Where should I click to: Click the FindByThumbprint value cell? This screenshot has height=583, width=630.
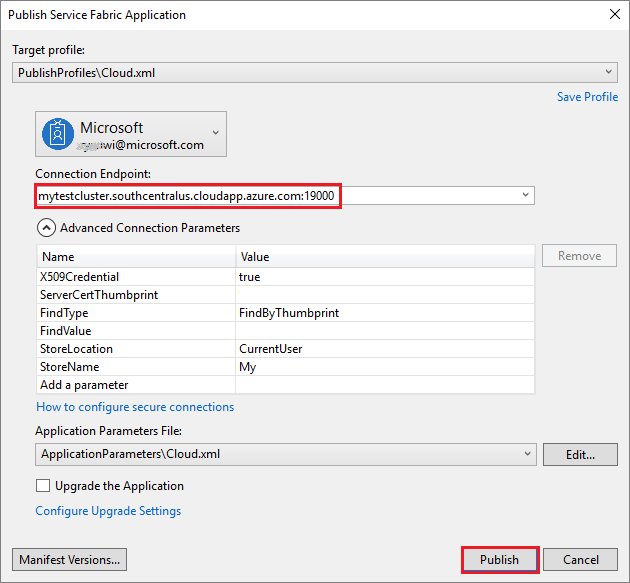point(385,313)
